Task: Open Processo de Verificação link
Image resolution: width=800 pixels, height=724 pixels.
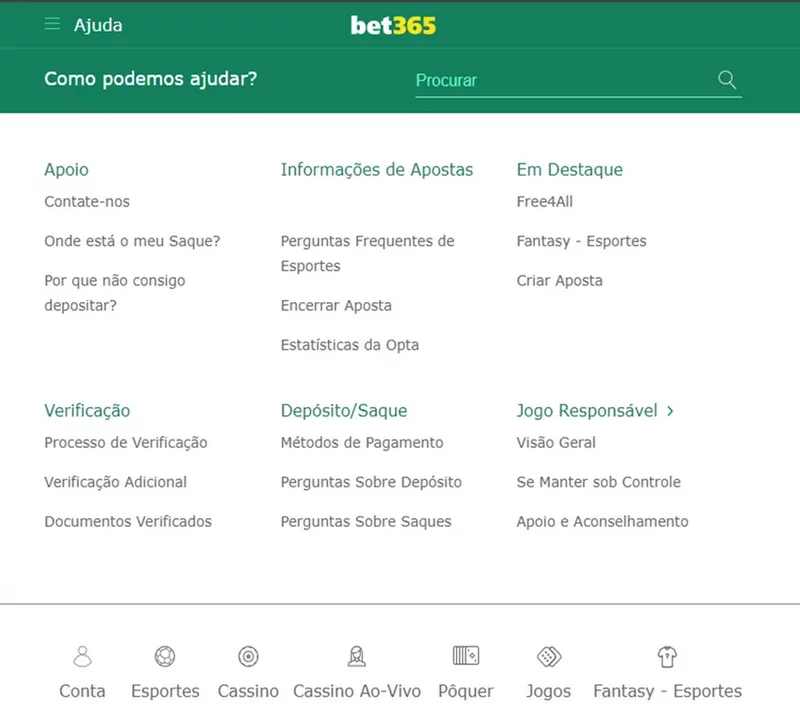Action: click(x=126, y=443)
